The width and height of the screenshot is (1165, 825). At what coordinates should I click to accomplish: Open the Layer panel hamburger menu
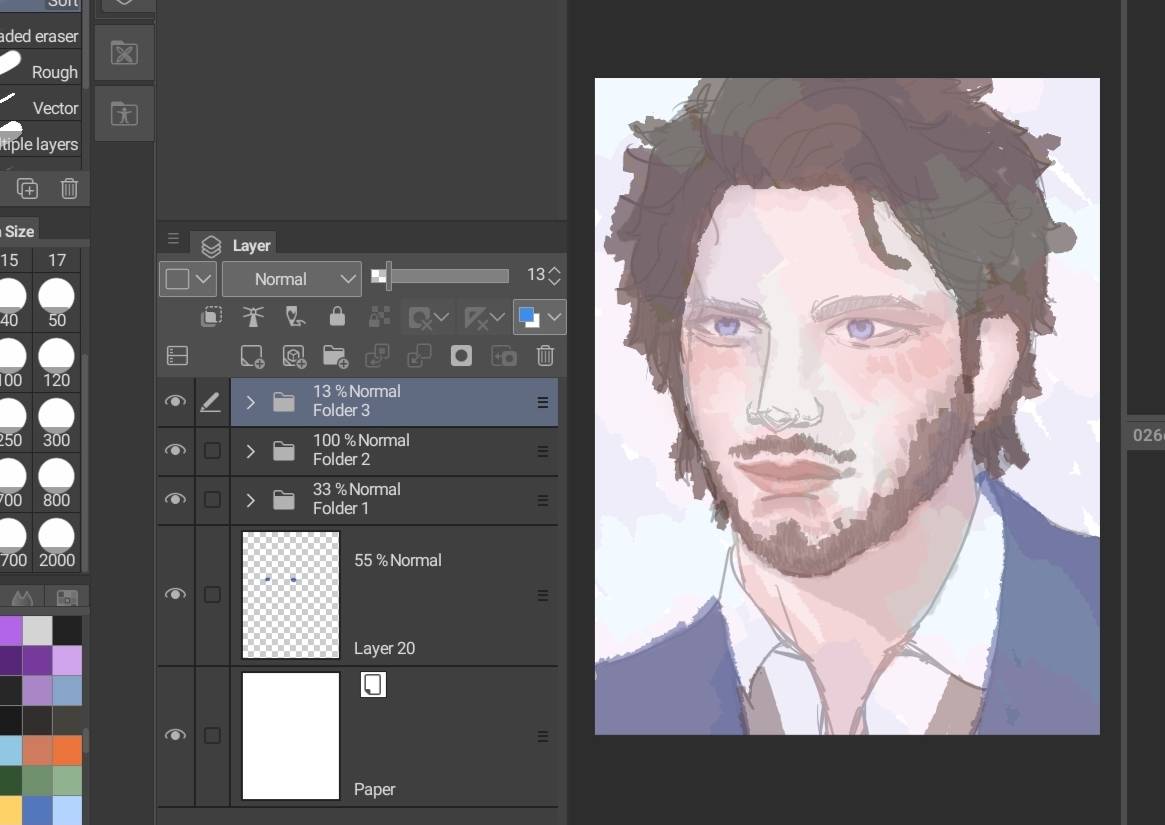point(173,239)
